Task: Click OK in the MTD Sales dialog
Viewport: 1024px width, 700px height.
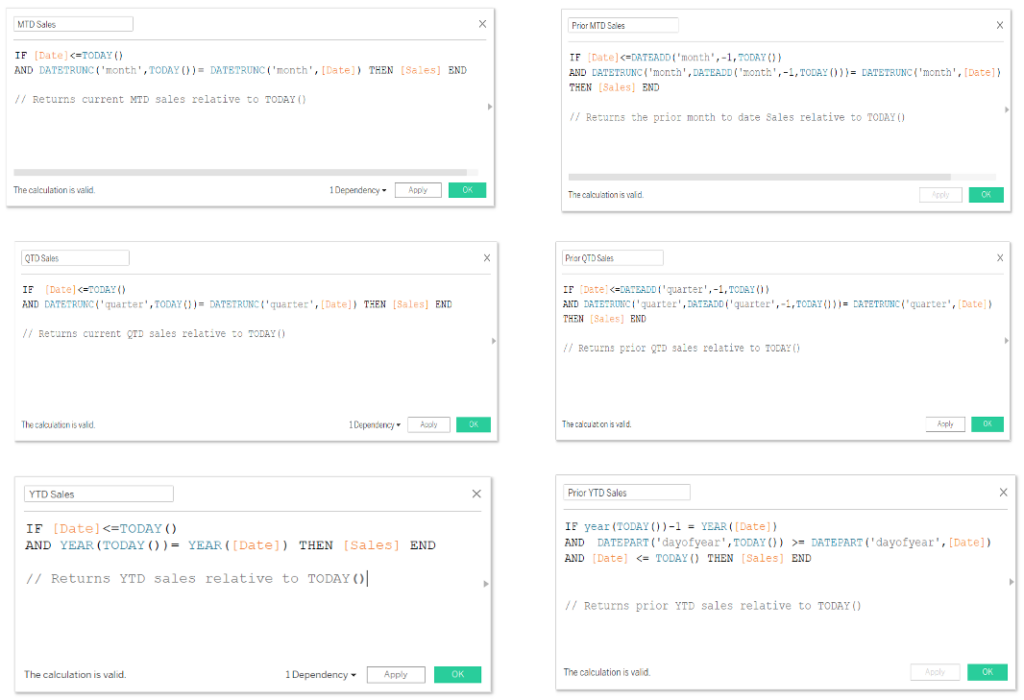Action: [467, 190]
